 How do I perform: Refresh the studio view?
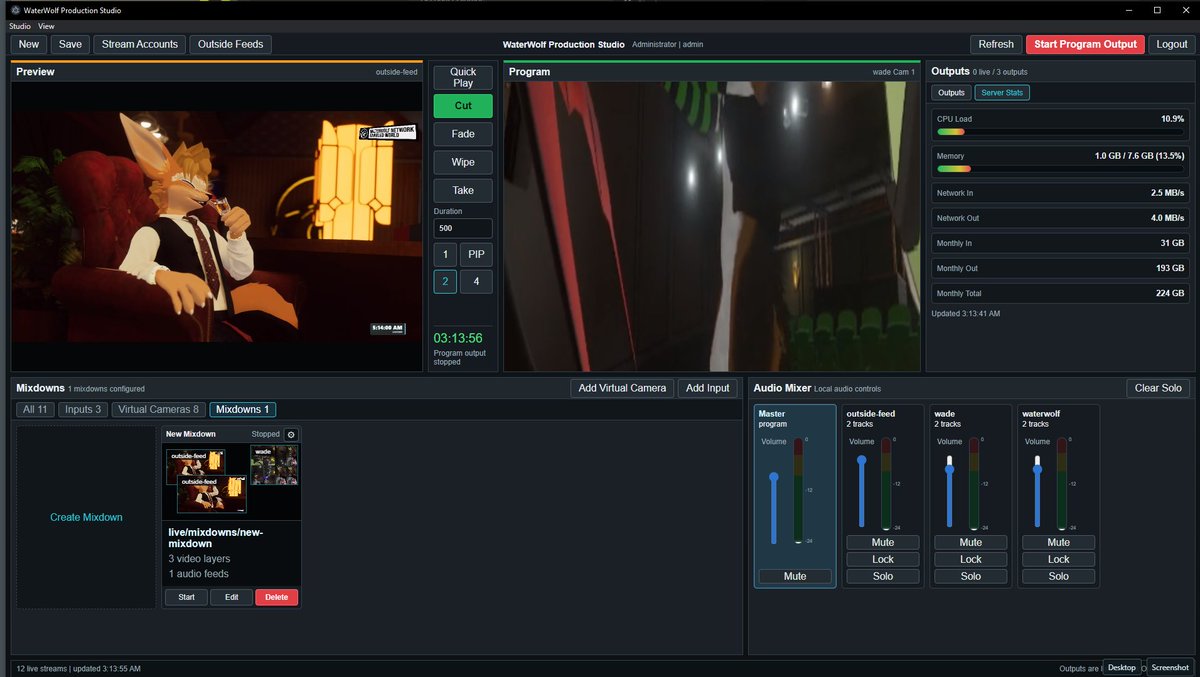click(x=996, y=44)
